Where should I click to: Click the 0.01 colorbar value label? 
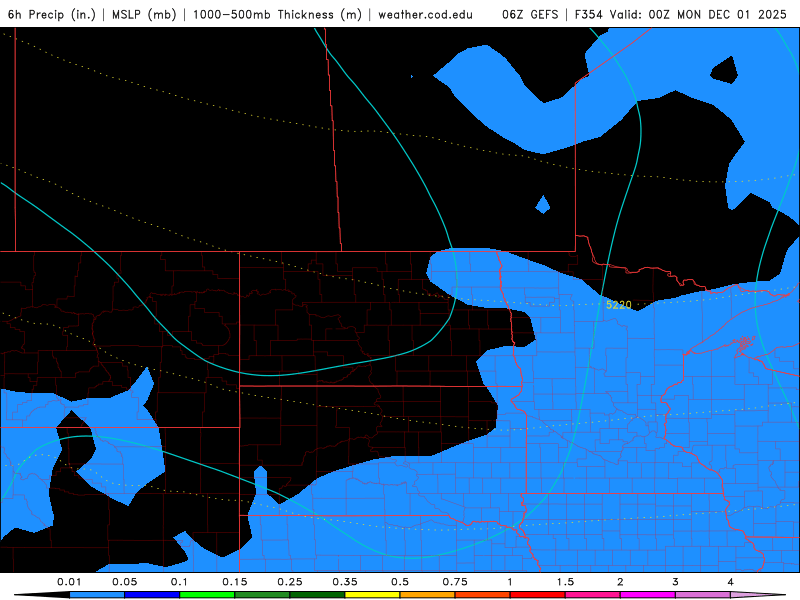click(69, 582)
